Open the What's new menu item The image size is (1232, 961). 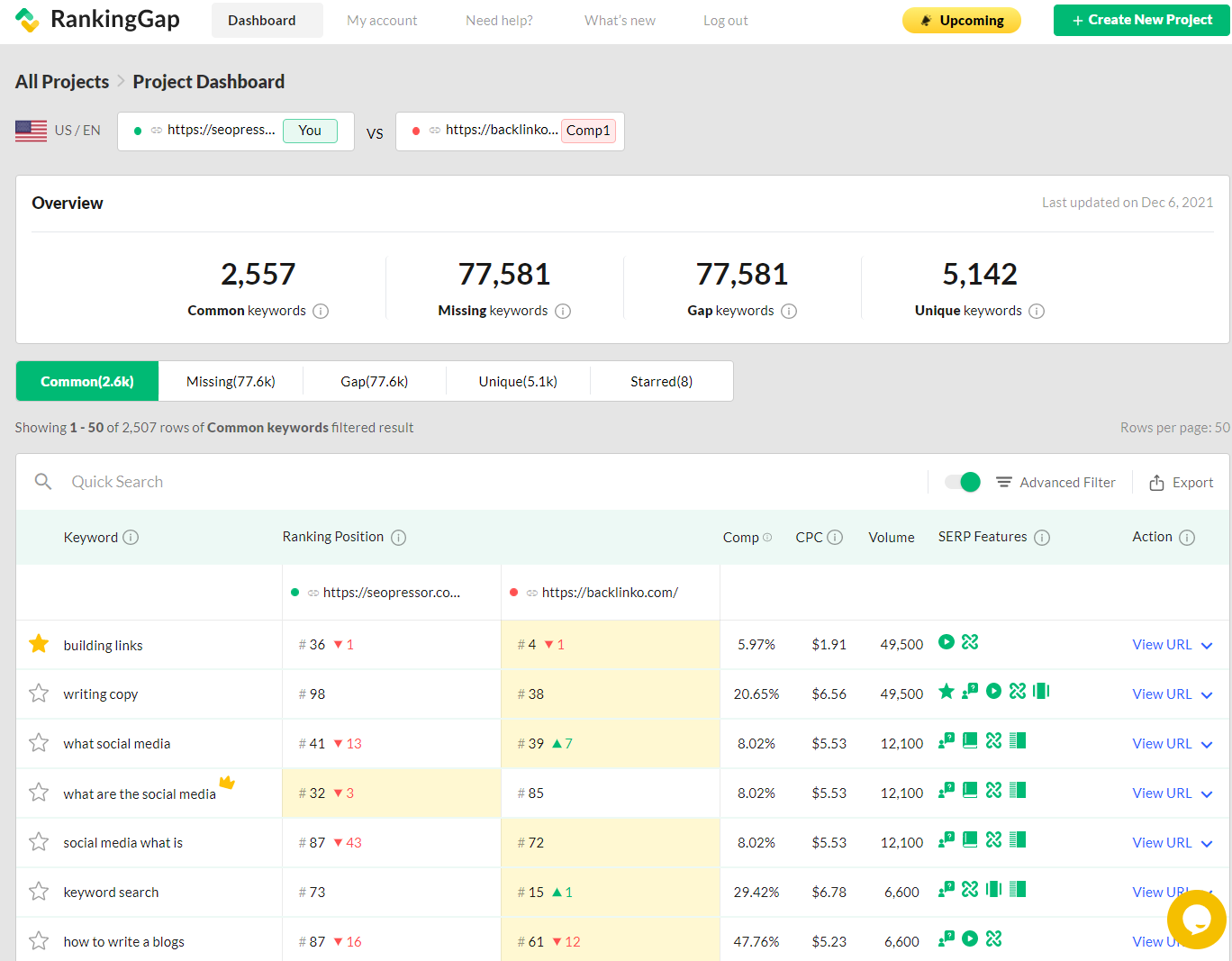pyautogui.click(x=621, y=21)
